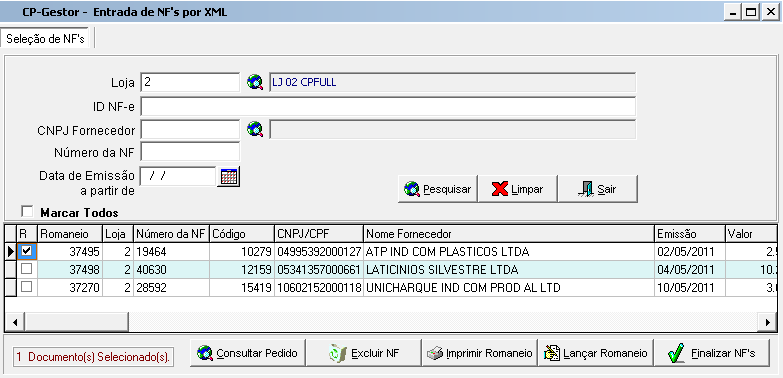Click Romaneio 37495 cell
Screen dimensions: 783x378
[70, 251]
